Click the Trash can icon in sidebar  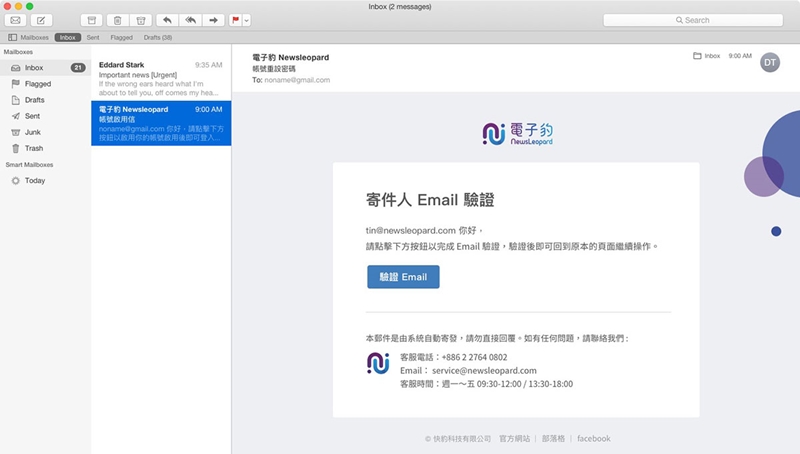point(16,148)
